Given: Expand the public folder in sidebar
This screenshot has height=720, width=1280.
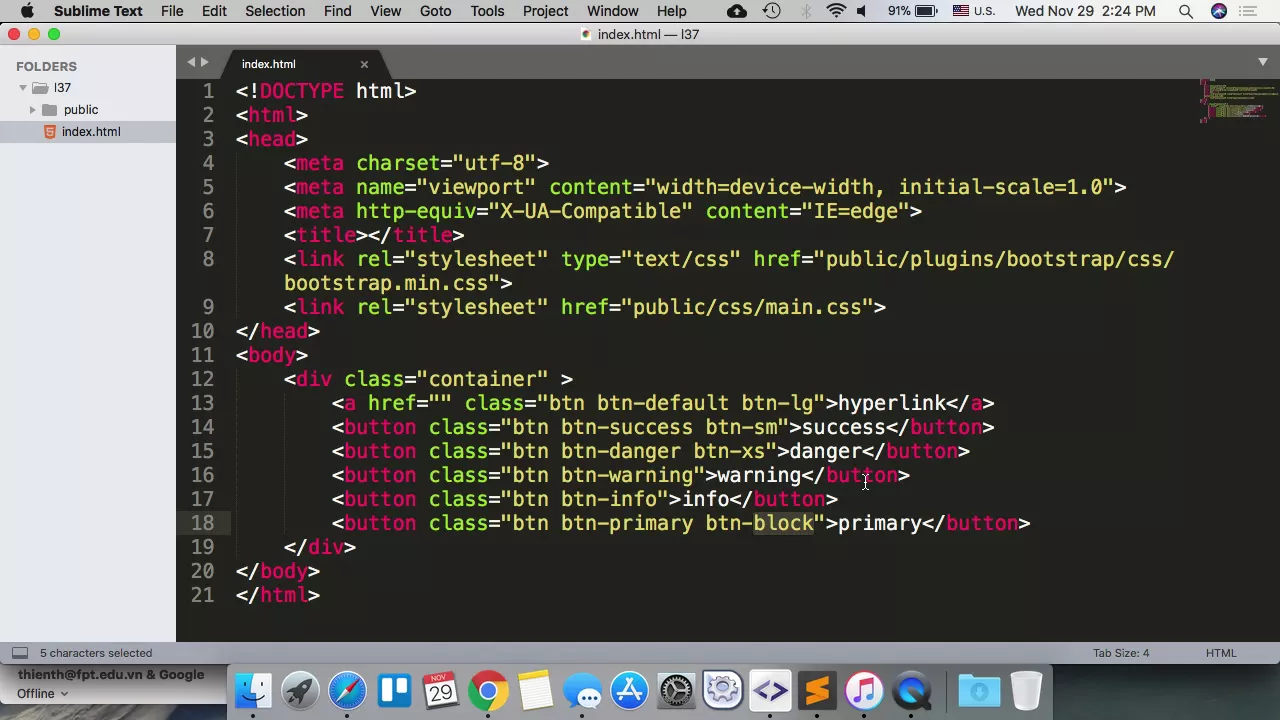Looking at the screenshot, I should click(33, 110).
